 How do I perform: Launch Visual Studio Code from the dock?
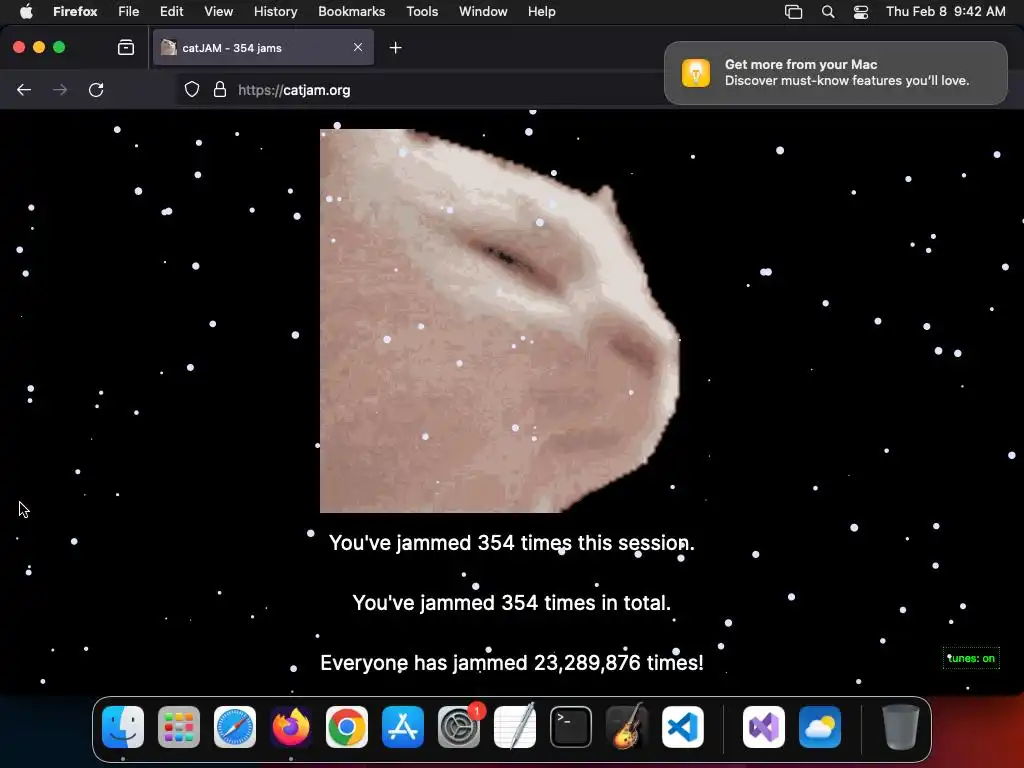682,727
